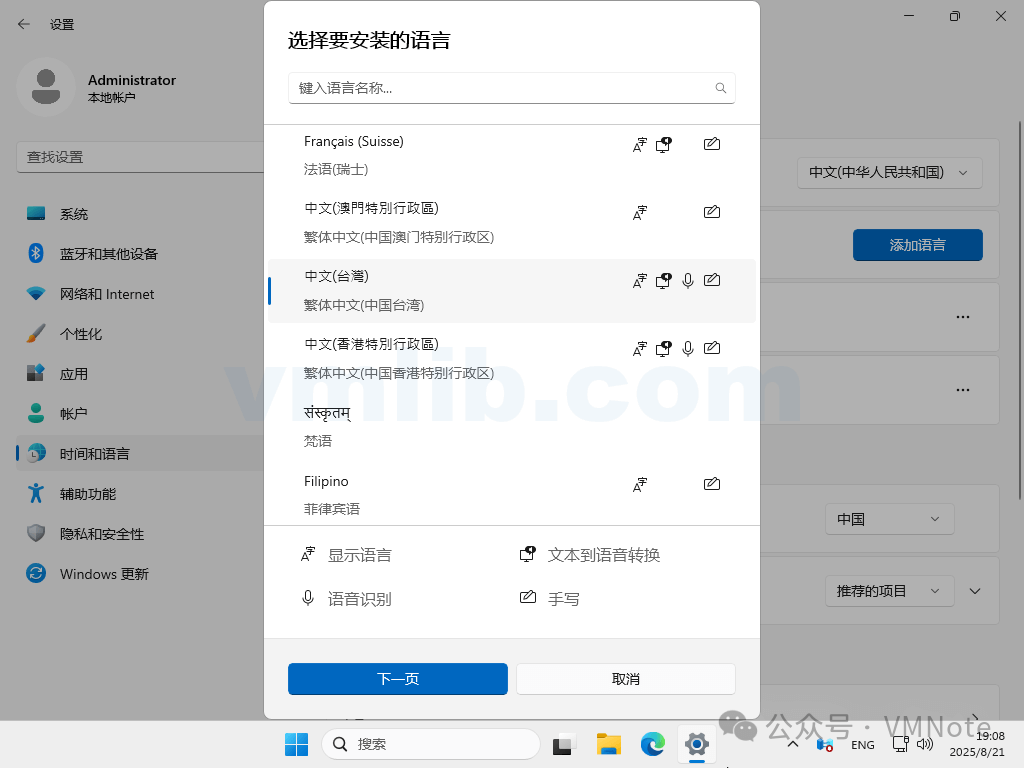Open File Explorer from the taskbar
Screen dimensions: 1024x768
point(609,744)
